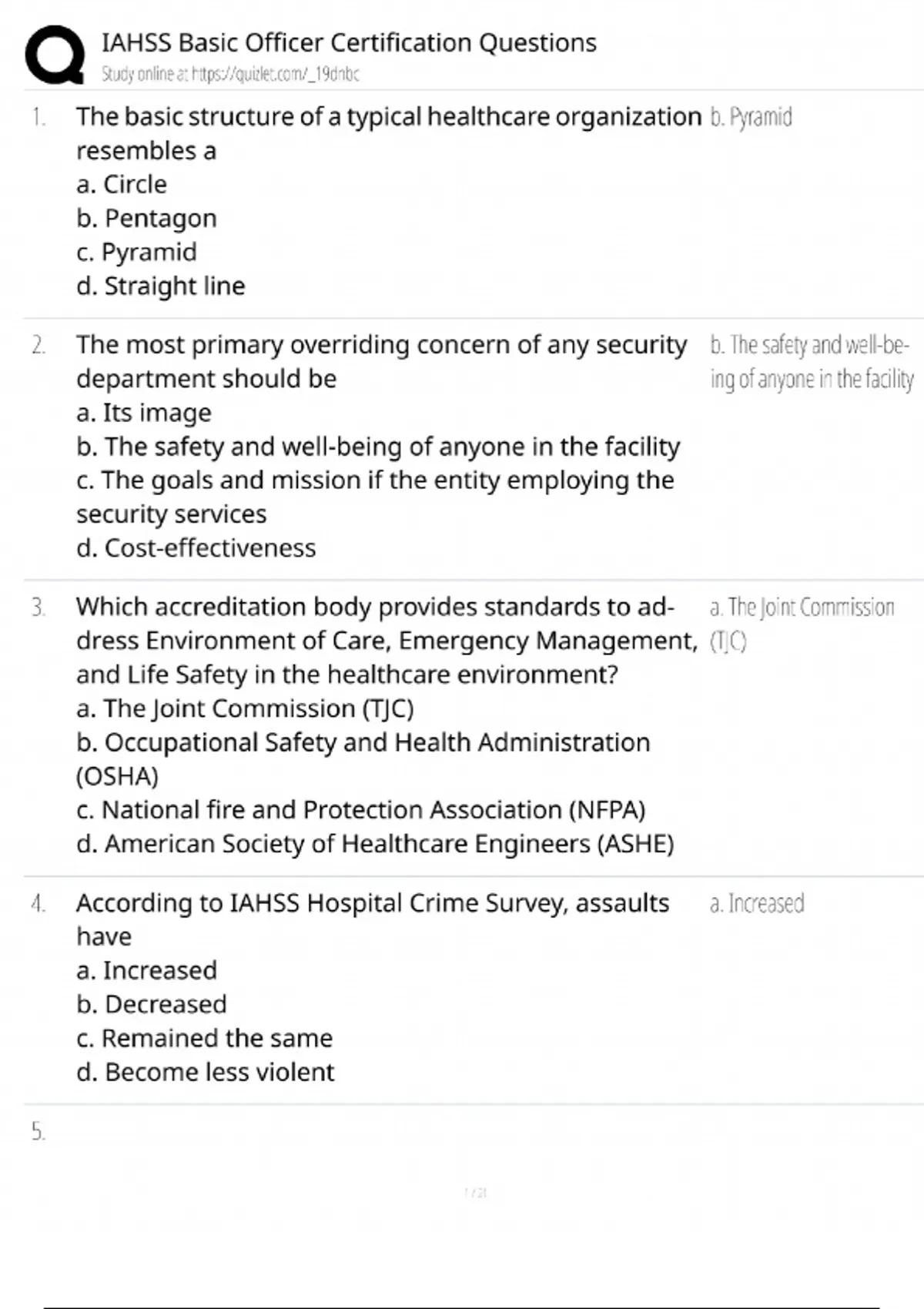The height and width of the screenshot is (1309, 924).
Task: Select option 'b. Pentagon'
Action: click(146, 219)
